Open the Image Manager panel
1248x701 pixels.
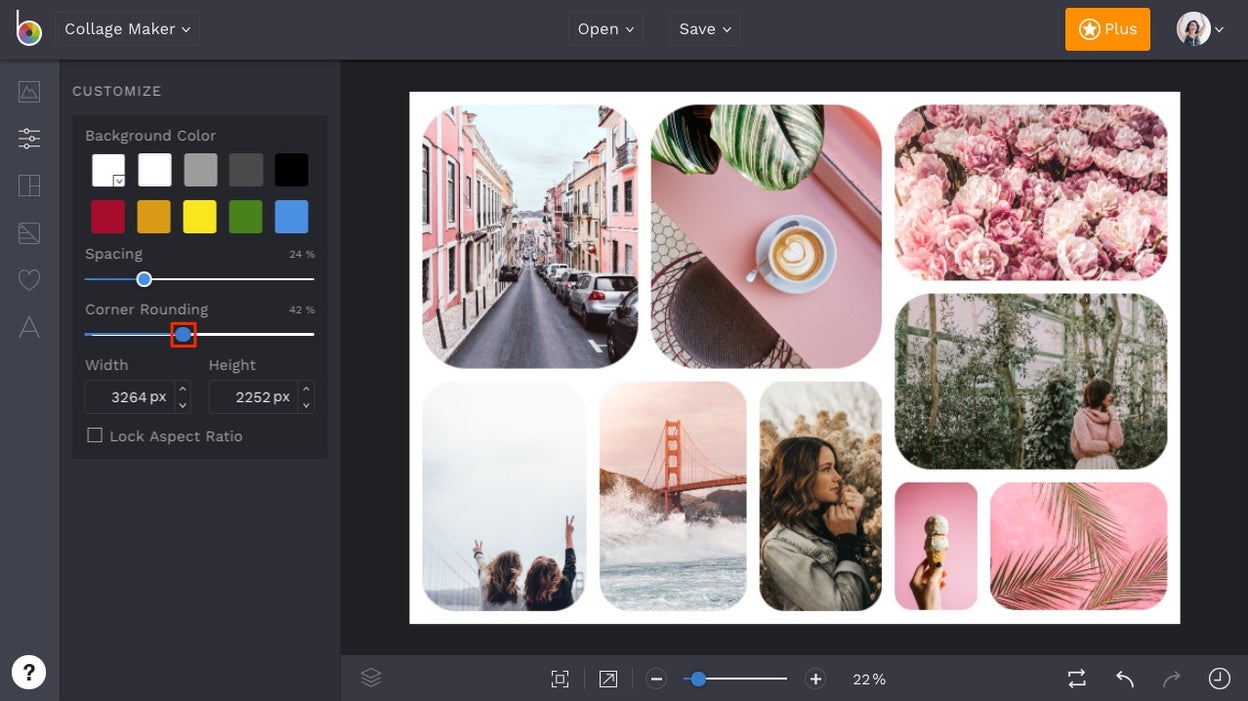pyautogui.click(x=29, y=91)
